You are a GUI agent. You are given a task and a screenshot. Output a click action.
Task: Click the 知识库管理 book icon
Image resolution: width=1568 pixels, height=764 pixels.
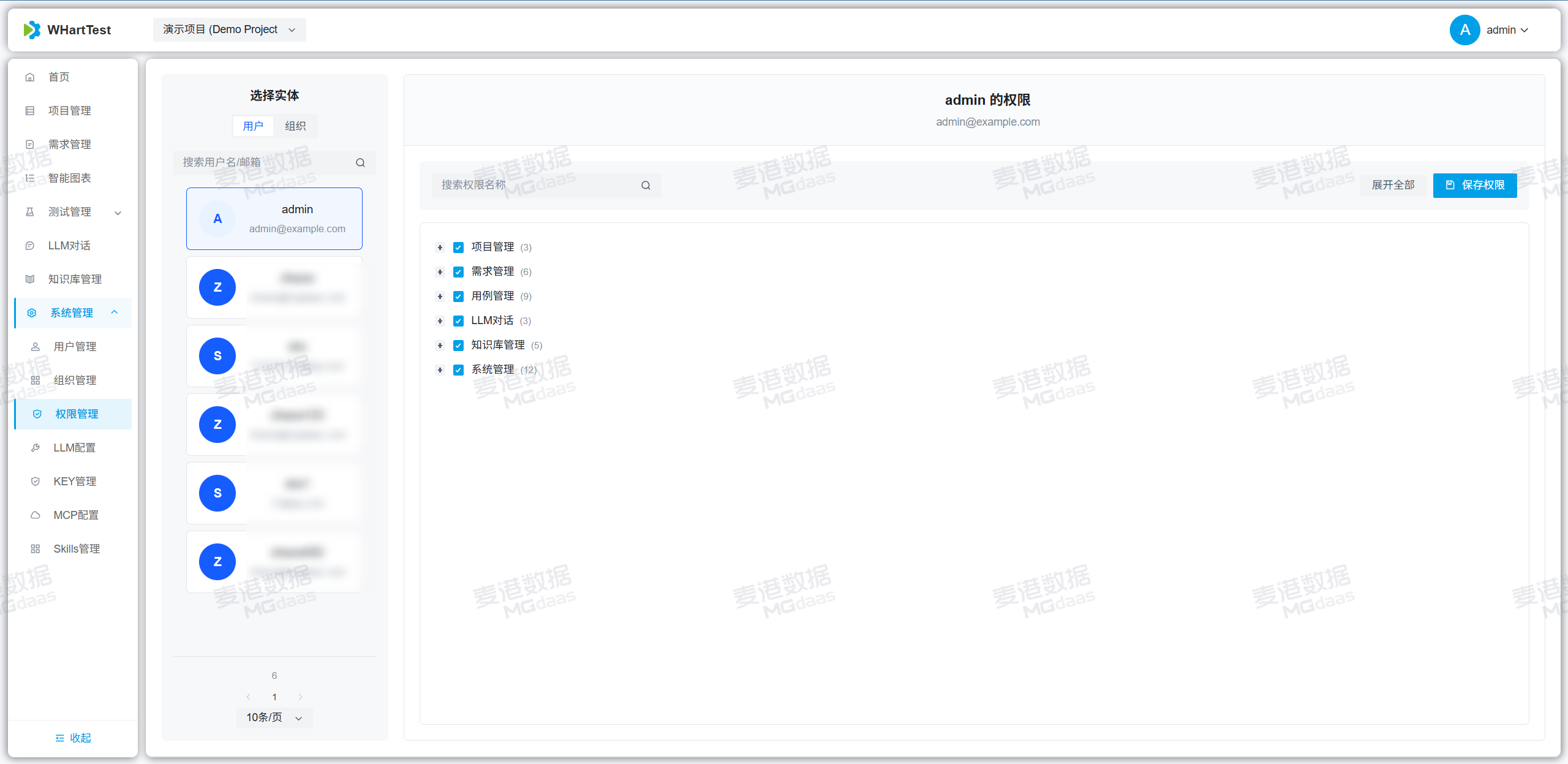click(x=30, y=279)
